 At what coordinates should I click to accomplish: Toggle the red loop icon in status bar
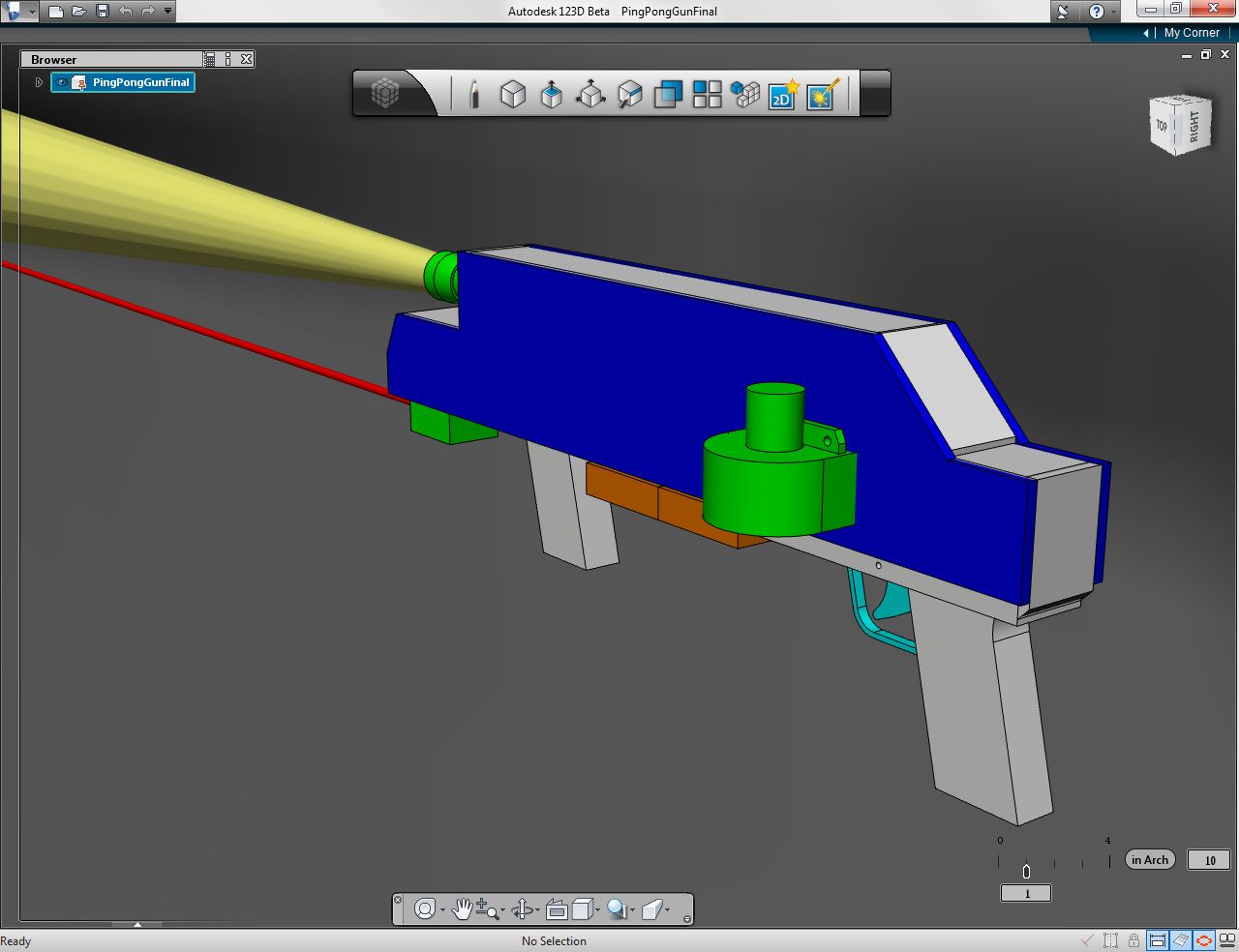point(1204,940)
